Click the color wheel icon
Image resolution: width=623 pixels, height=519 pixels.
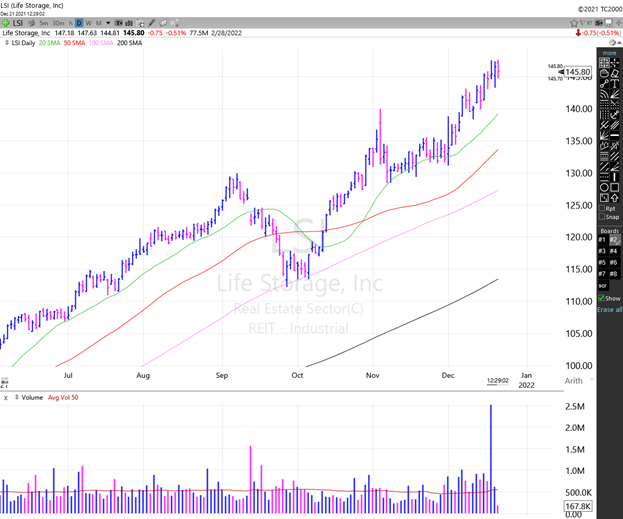point(613,43)
